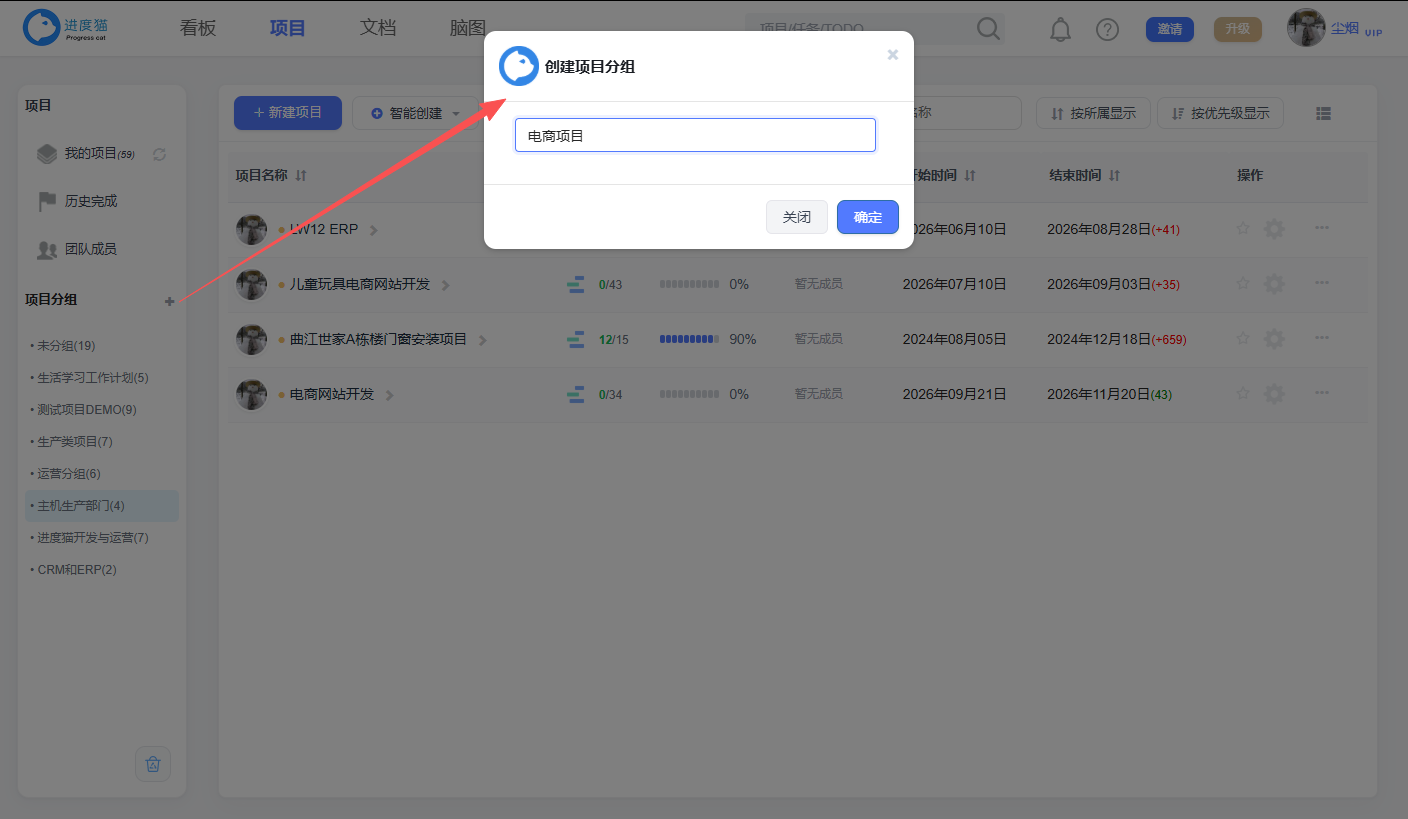The width and height of the screenshot is (1408, 819).
Task: Click the notification bell icon
Action: click(x=1060, y=30)
